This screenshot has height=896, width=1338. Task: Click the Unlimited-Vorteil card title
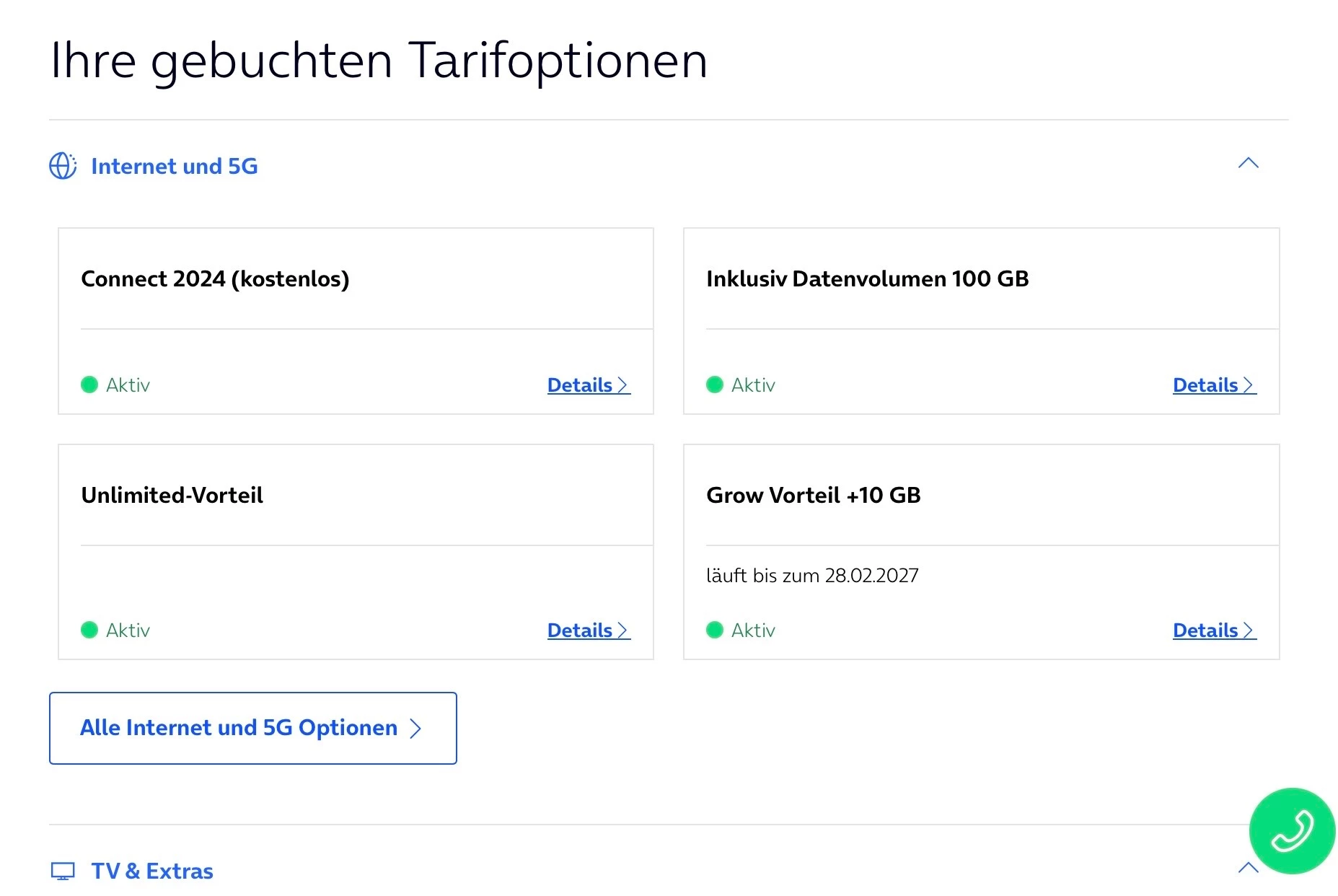click(x=172, y=495)
